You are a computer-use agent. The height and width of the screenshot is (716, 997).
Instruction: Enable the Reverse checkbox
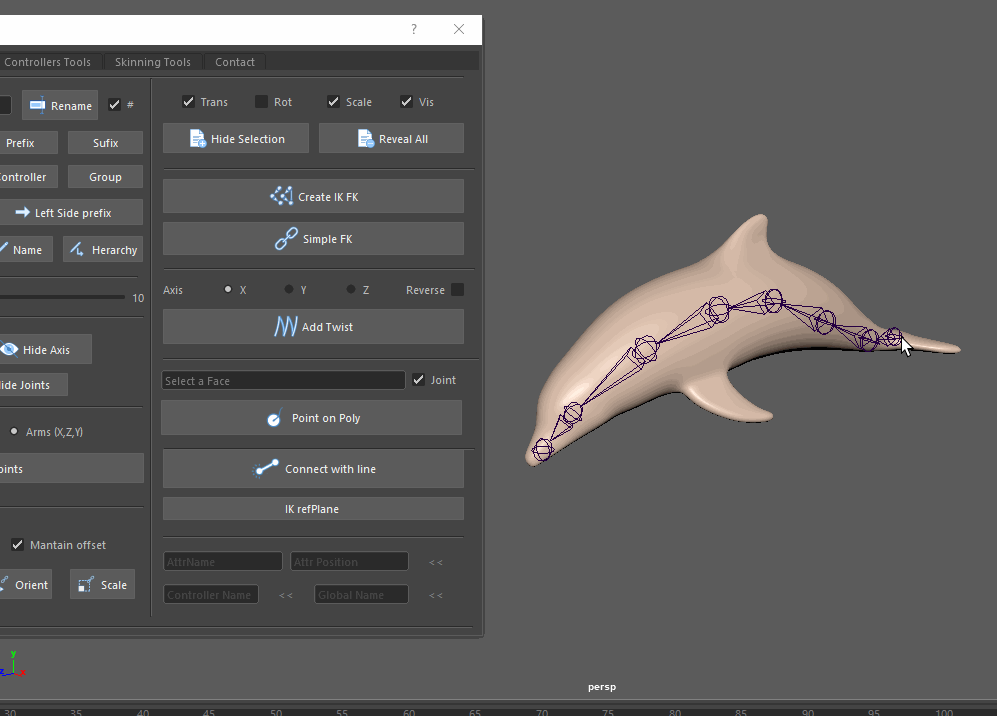(457, 290)
